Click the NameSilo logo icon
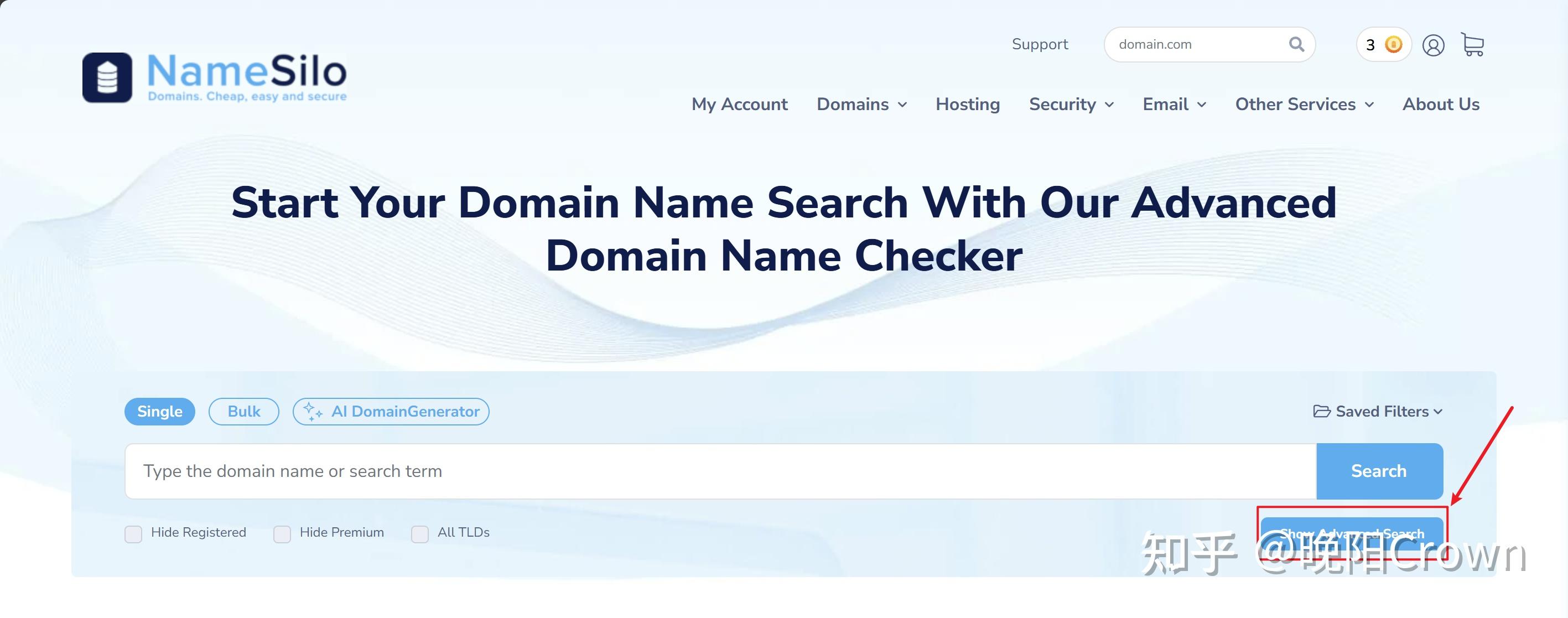Viewport: 1568px width, 618px height. (x=107, y=77)
